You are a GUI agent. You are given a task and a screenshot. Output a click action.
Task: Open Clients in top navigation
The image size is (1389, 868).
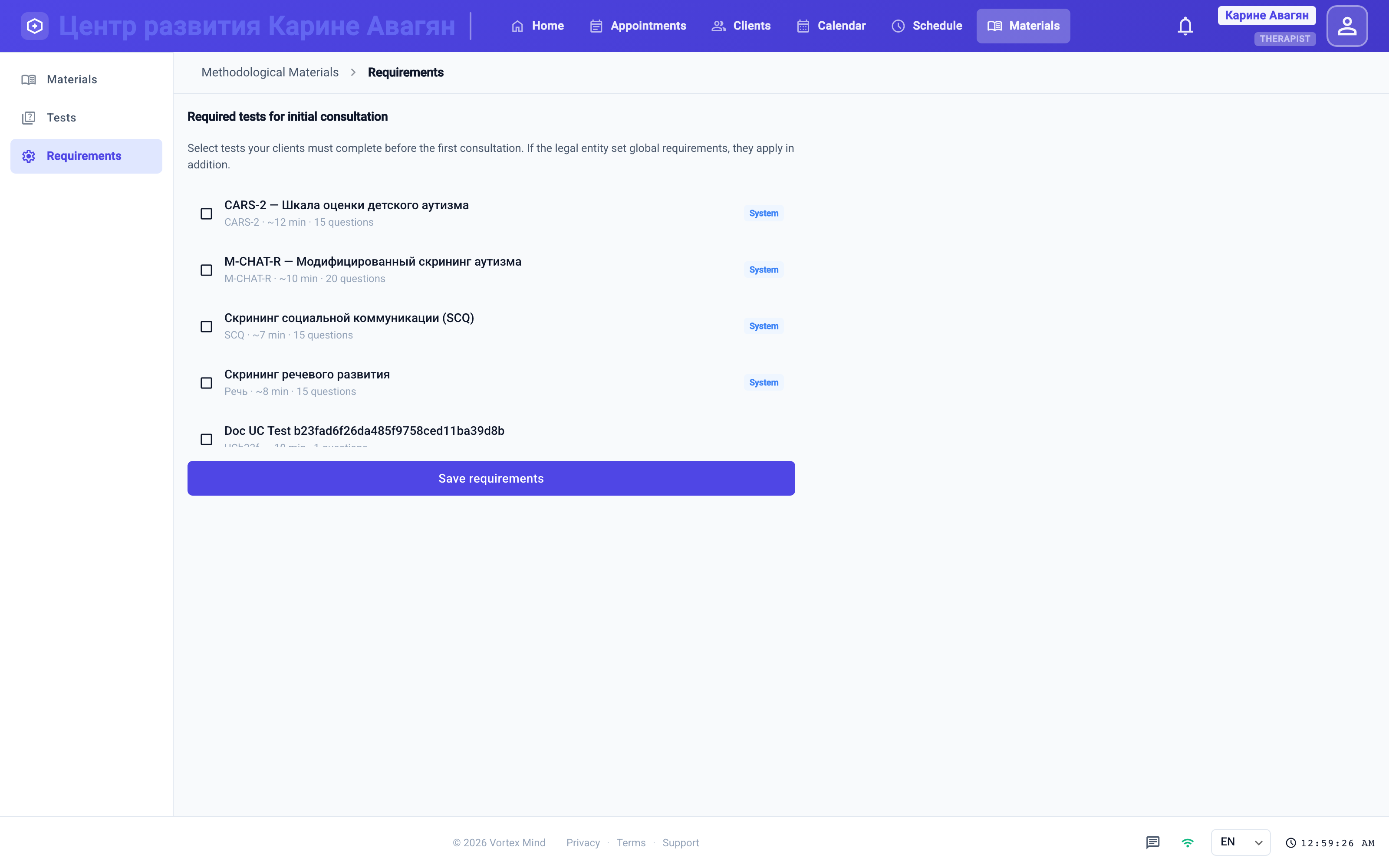pyautogui.click(x=741, y=26)
